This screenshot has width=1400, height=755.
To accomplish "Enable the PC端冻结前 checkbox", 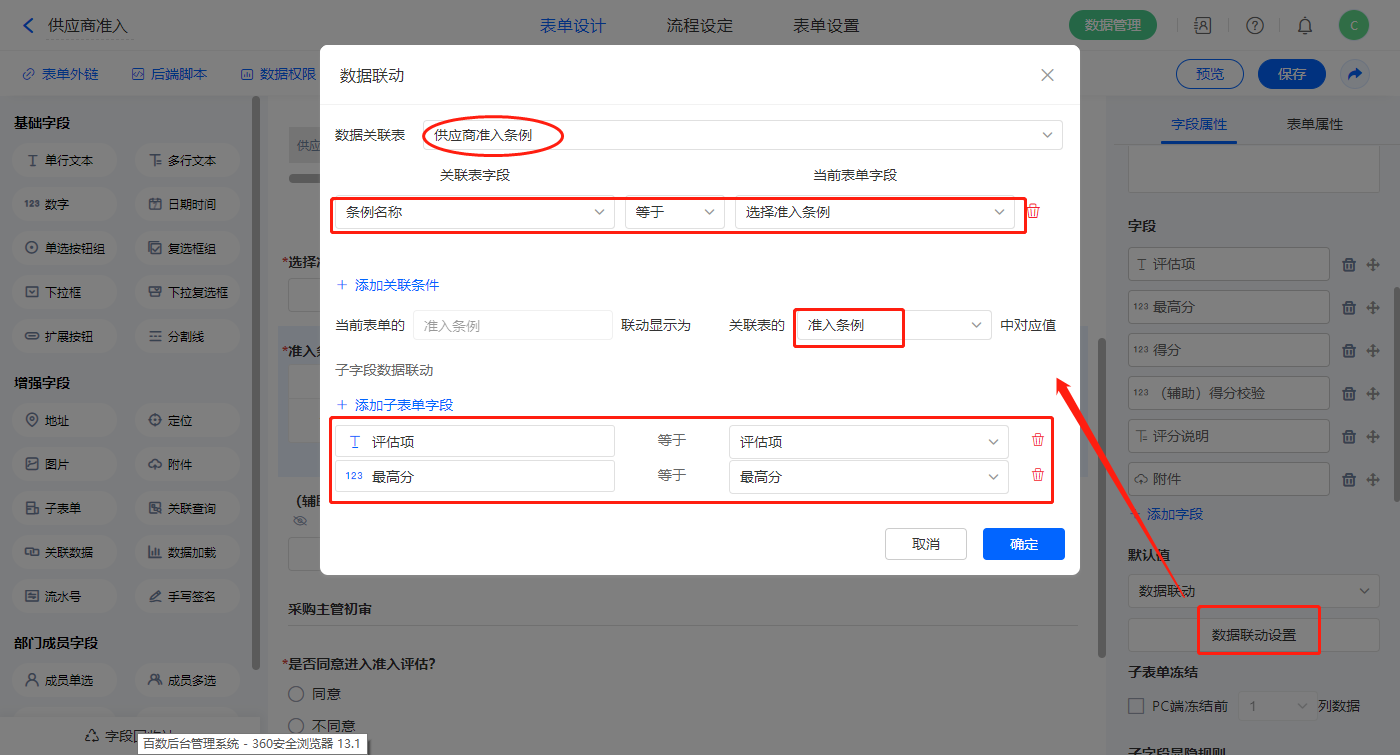I will (1136, 706).
